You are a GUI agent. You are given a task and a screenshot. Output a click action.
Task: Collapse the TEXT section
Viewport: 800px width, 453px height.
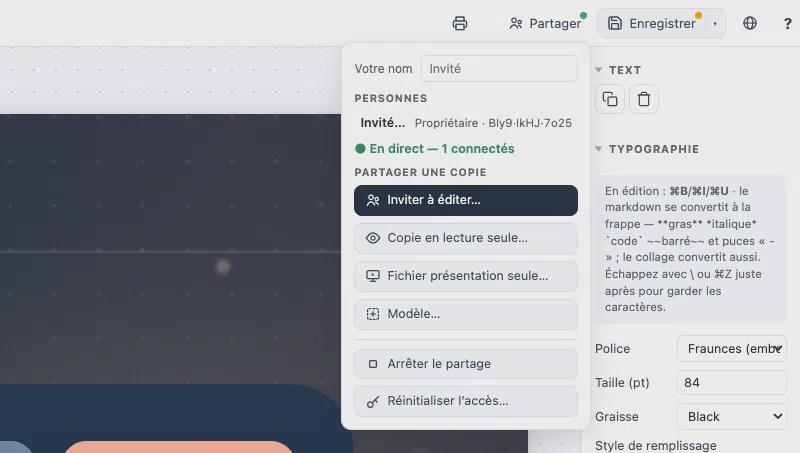click(618, 70)
